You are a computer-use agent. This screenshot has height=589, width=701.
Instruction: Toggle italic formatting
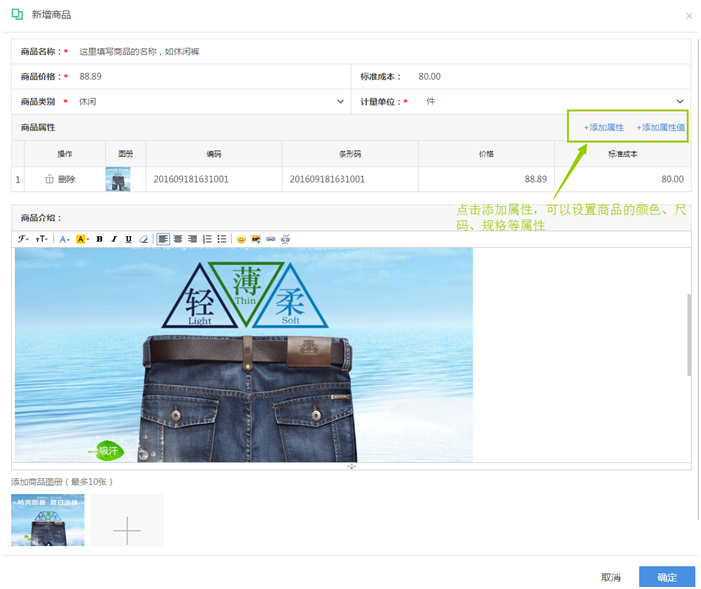[114, 239]
